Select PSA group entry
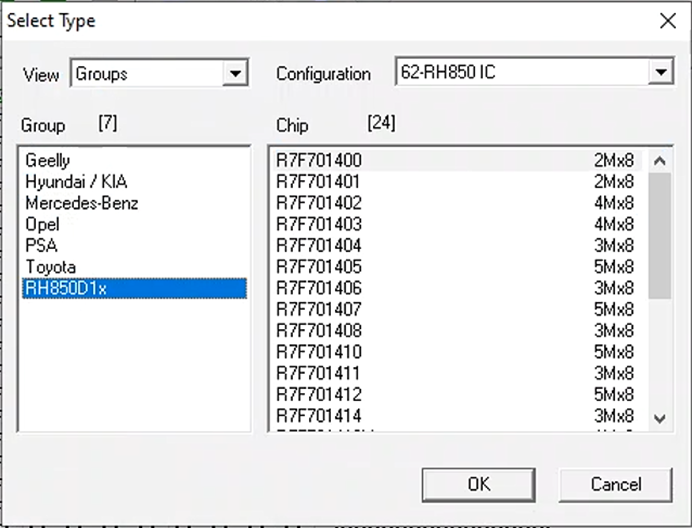The width and height of the screenshot is (692, 528). pyautogui.click(x=41, y=246)
